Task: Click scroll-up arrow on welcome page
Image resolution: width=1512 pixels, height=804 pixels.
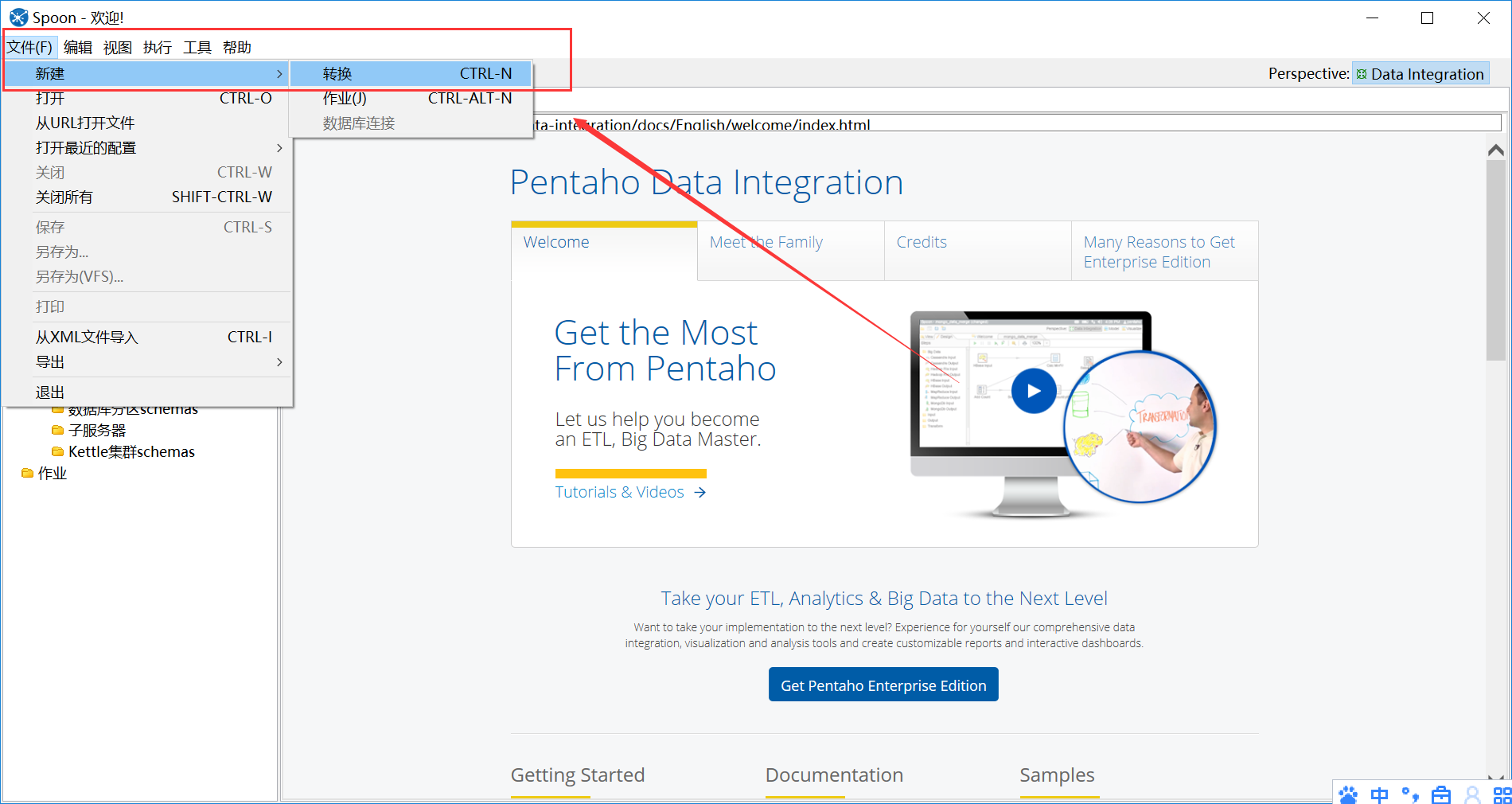Action: click(1495, 150)
